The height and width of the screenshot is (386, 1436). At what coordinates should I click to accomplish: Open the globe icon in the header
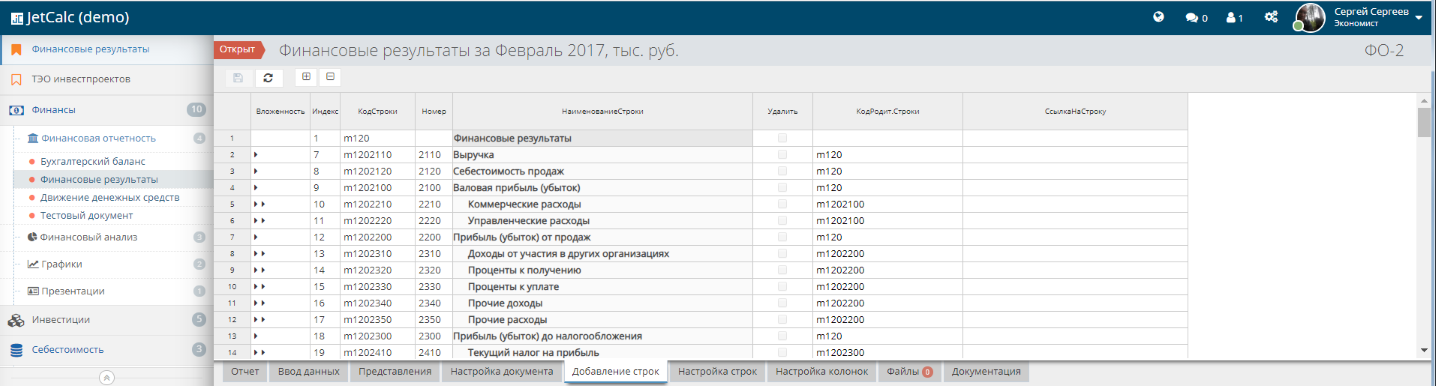click(1158, 17)
